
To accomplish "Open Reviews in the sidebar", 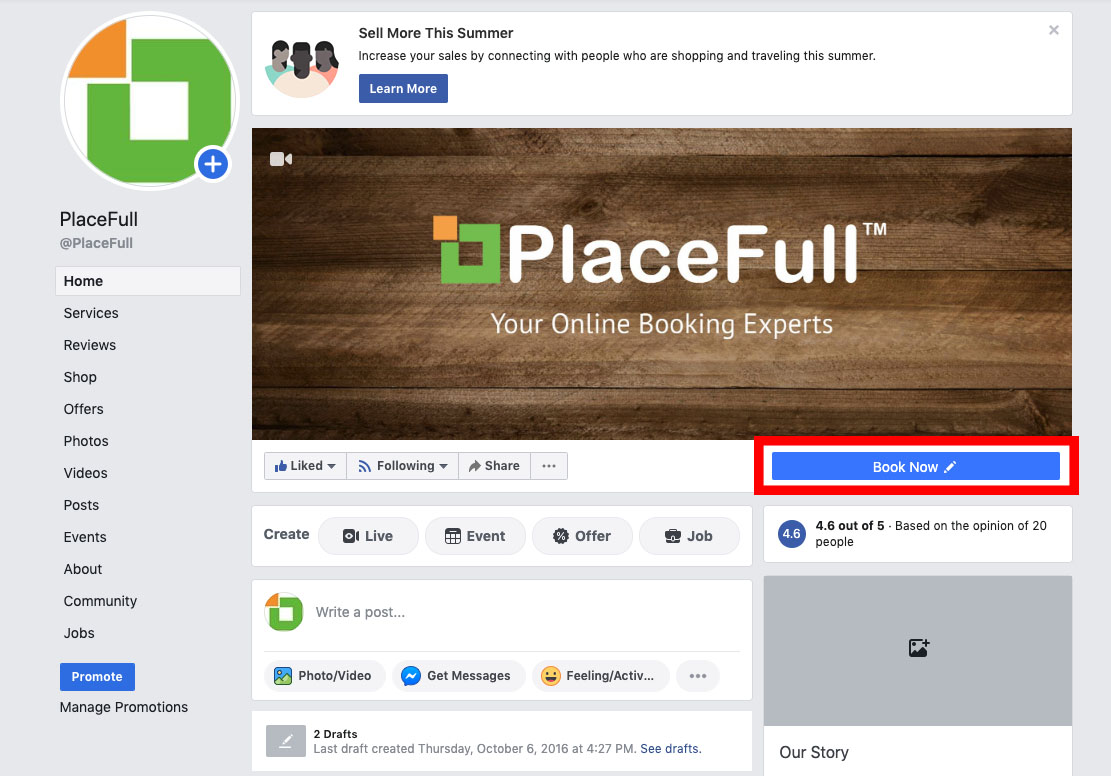I will (x=89, y=345).
